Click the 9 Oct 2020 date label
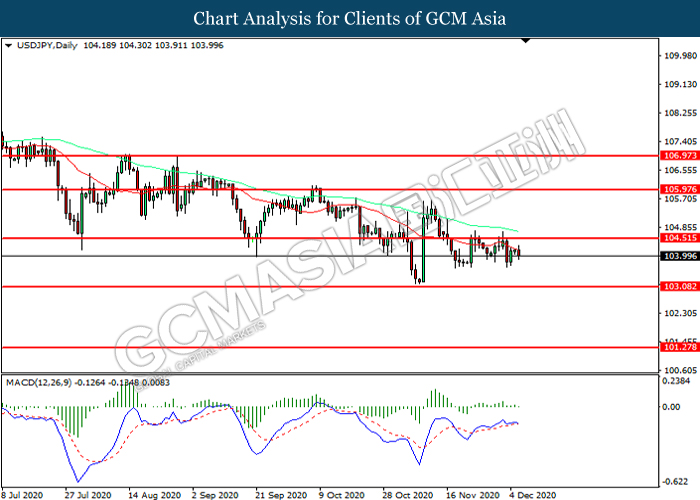700x500 pixels. [x=342, y=495]
